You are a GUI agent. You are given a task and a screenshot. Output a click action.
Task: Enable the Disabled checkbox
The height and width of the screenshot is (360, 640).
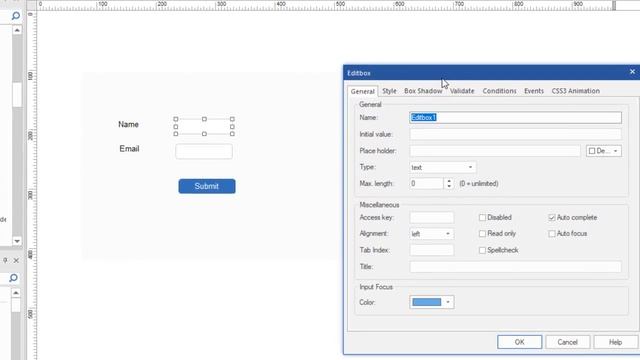(482, 218)
